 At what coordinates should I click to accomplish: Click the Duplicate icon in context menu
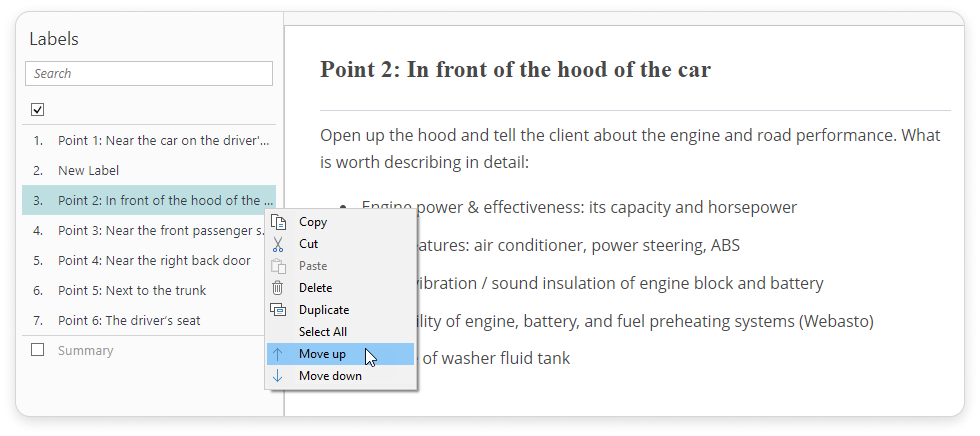tap(278, 310)
